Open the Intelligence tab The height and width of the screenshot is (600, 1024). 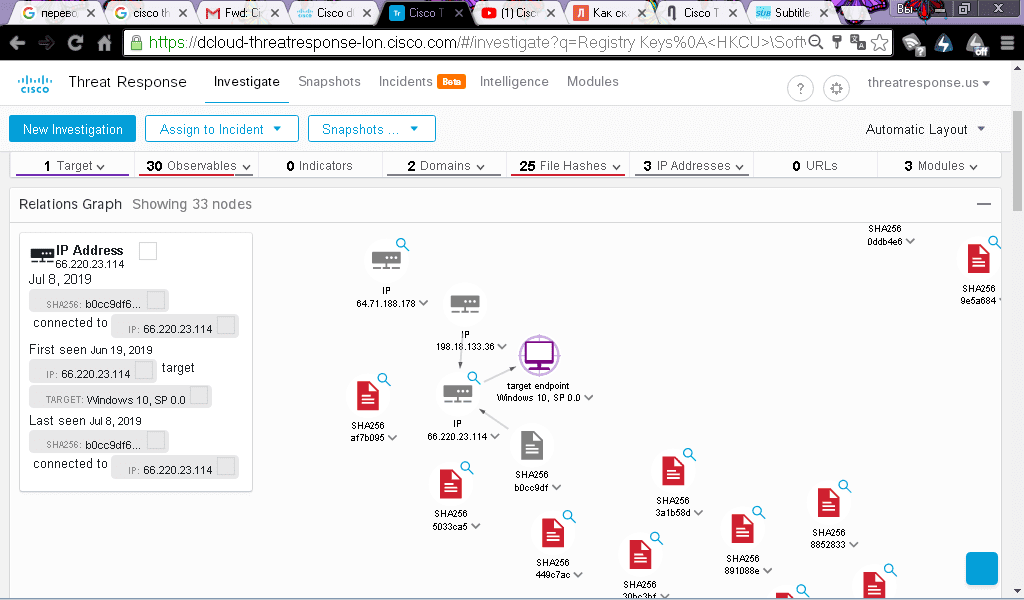tap(514, 82)
